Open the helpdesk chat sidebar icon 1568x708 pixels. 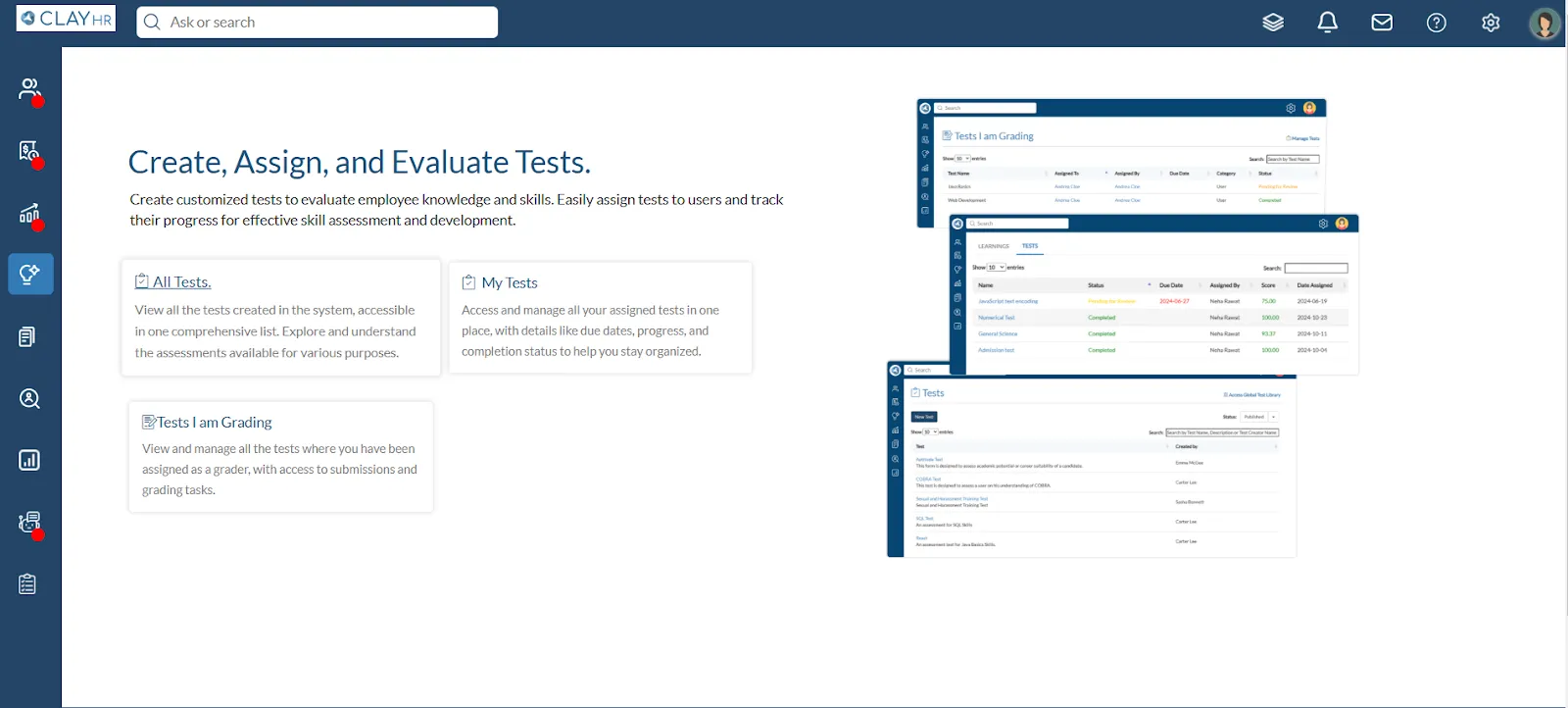coord(29,523)
